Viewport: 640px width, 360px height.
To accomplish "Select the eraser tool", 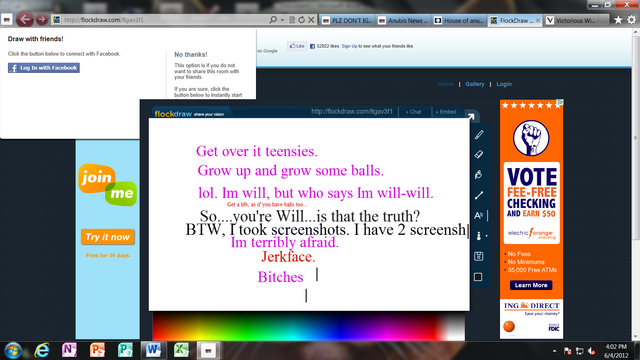I will 479,154.
